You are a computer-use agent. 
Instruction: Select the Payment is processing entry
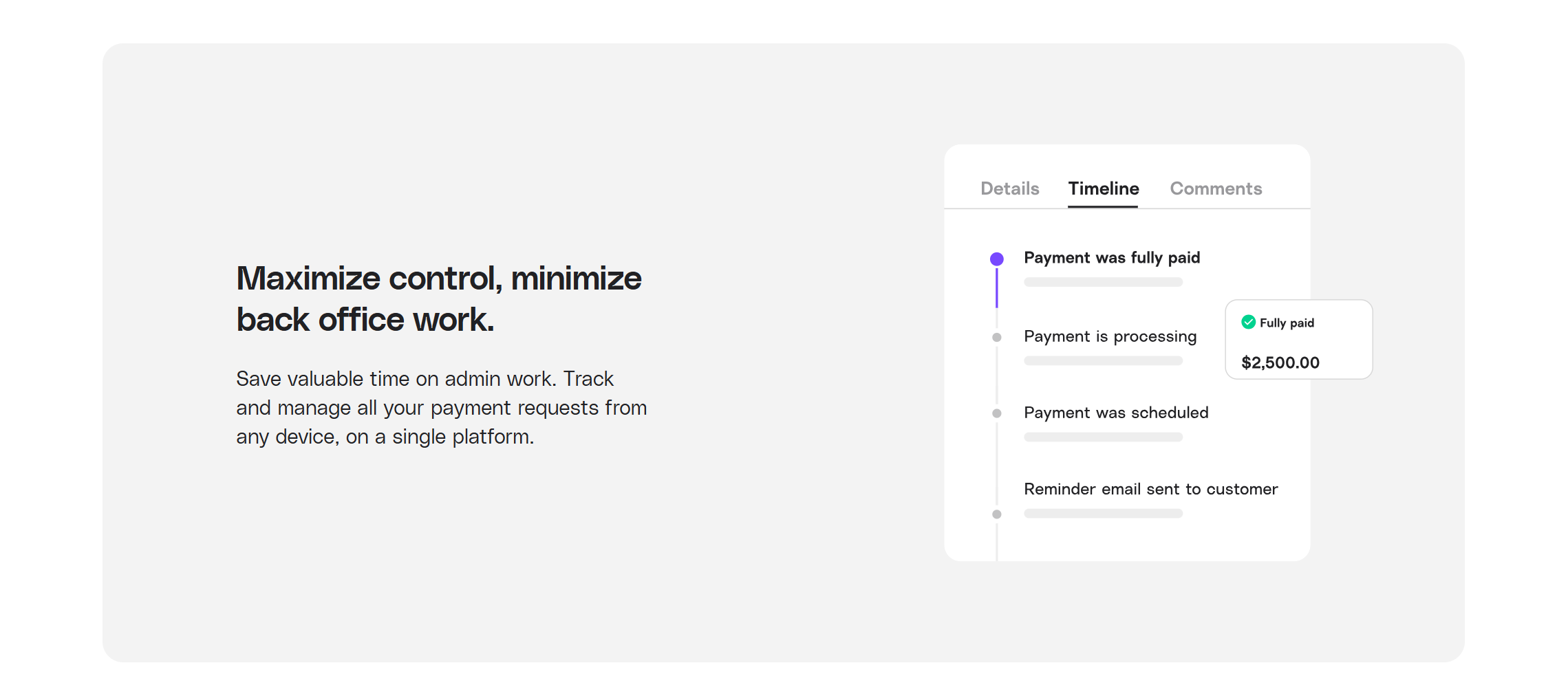(1110, 336)
